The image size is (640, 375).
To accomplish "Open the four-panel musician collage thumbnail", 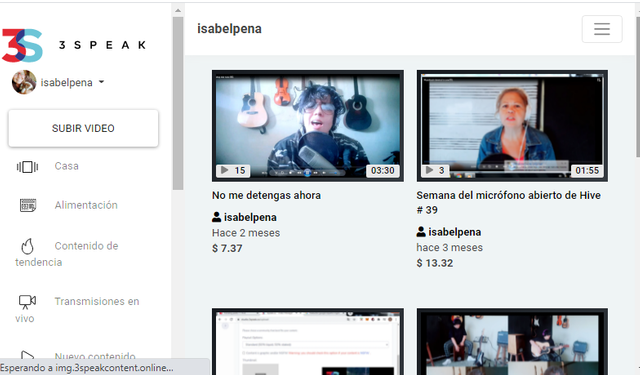I will [512, 342].
